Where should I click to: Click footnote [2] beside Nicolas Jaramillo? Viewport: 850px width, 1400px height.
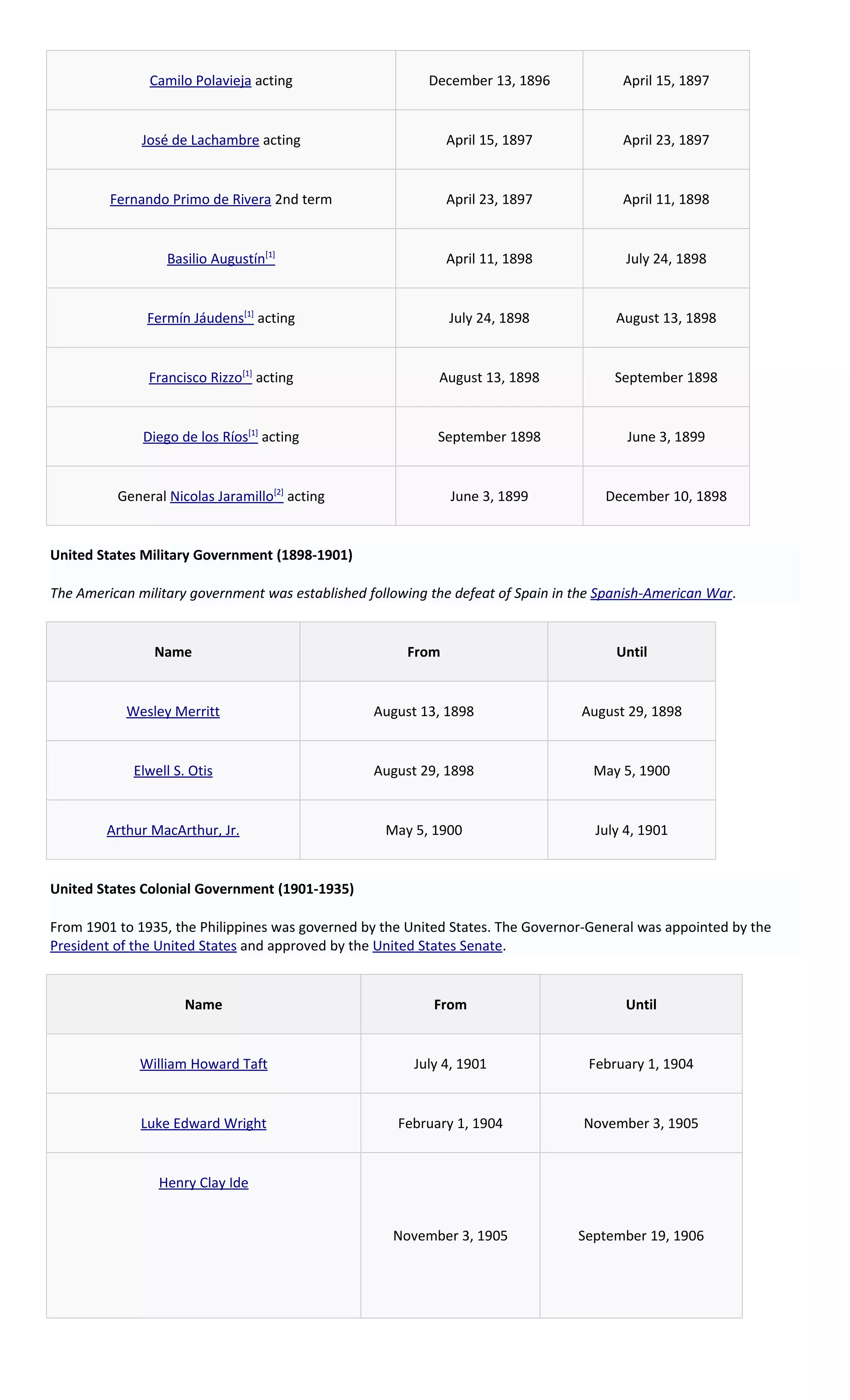click(278, 493)
